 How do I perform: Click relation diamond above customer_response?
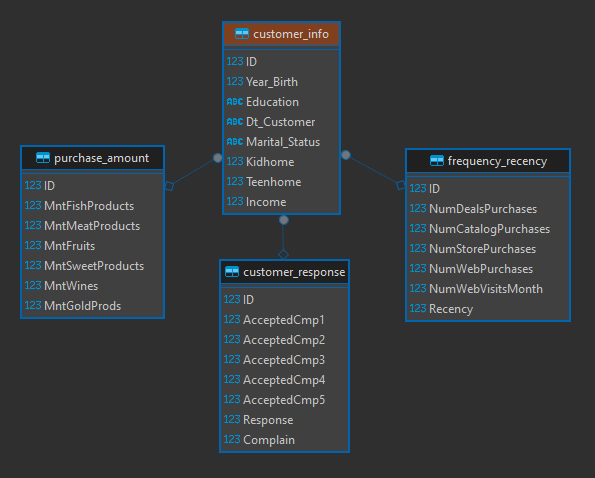pos(283,254)
